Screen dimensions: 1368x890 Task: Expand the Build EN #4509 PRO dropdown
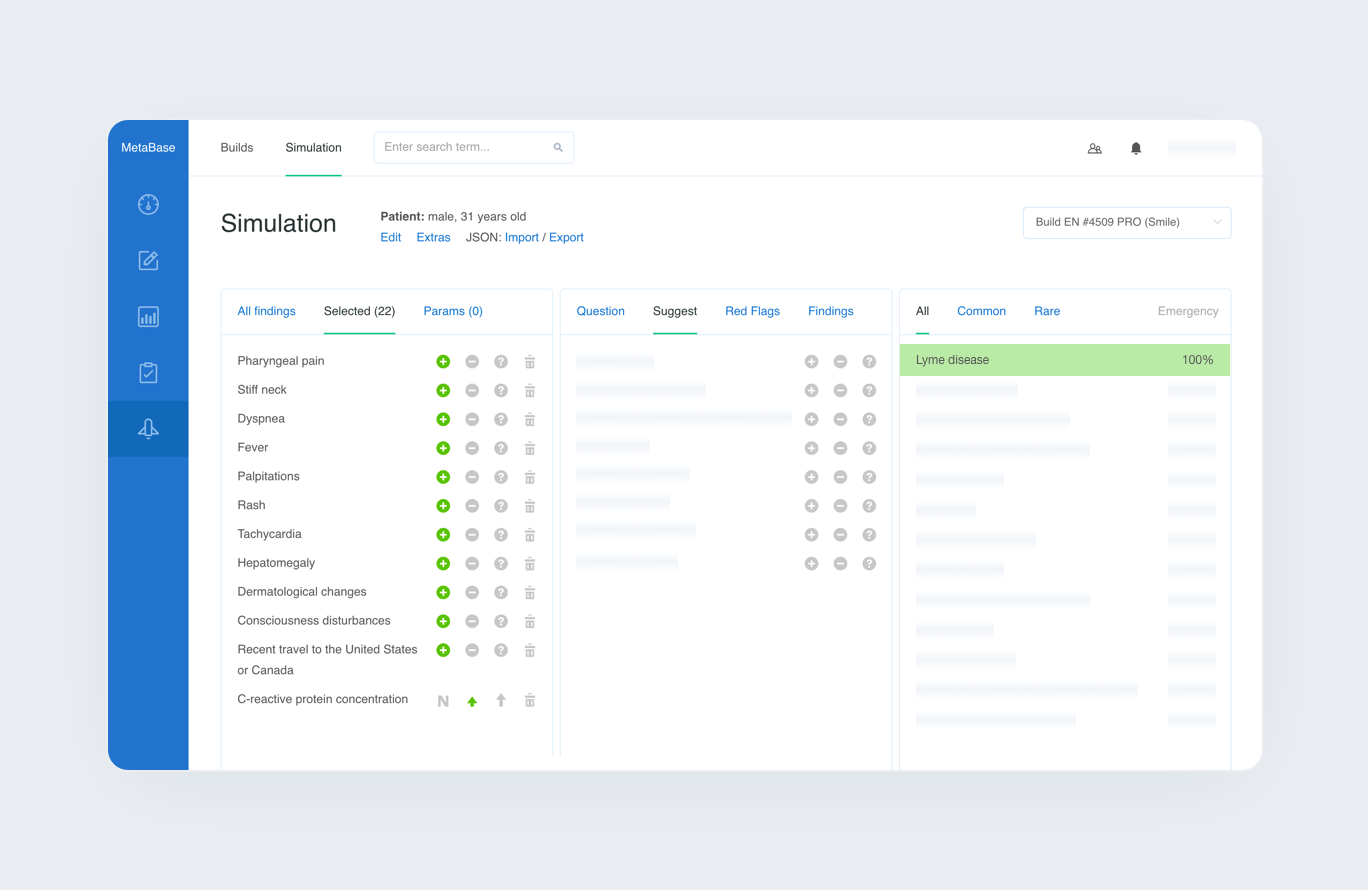point(1126,222)
